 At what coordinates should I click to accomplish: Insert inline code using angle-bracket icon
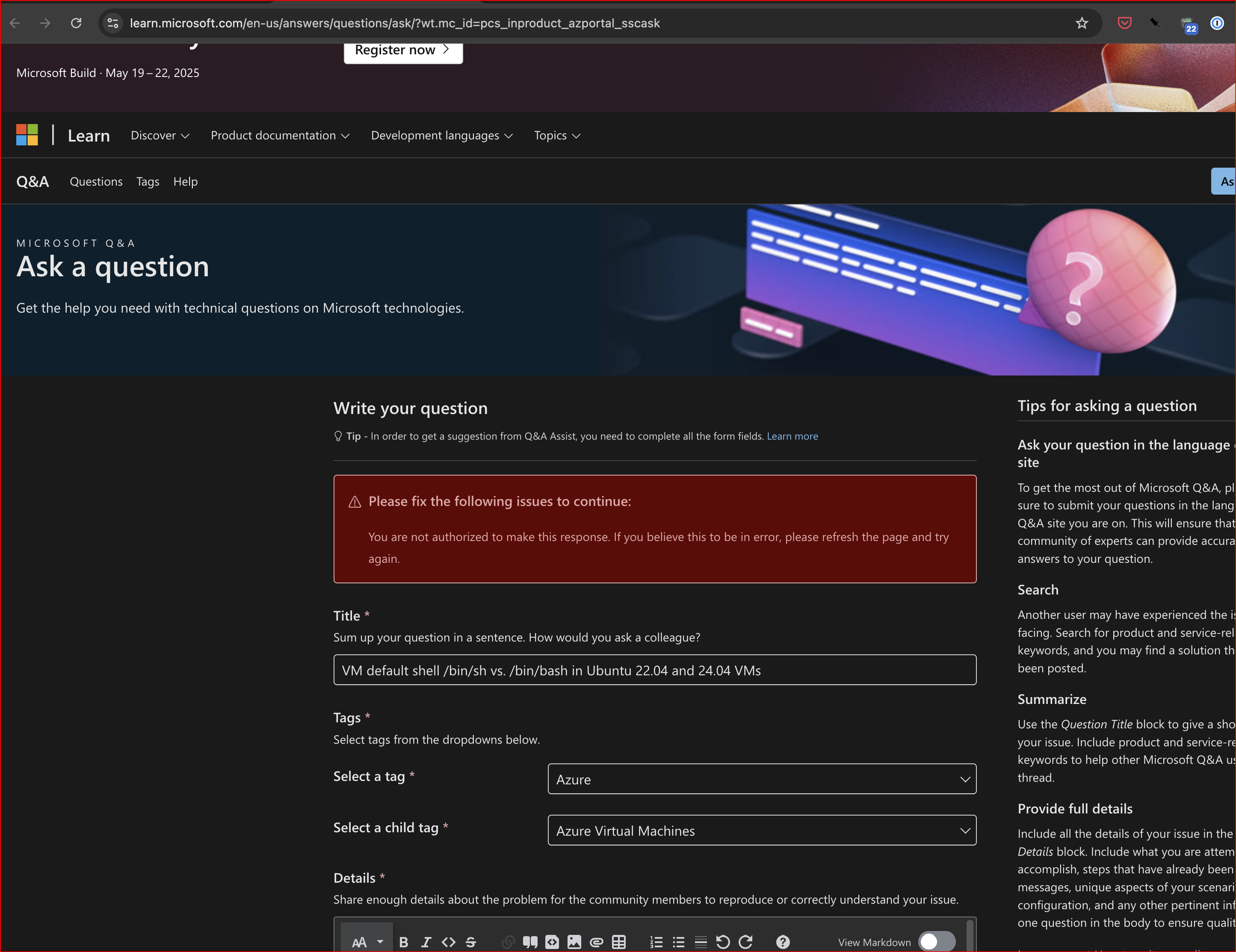pos(448,942)
